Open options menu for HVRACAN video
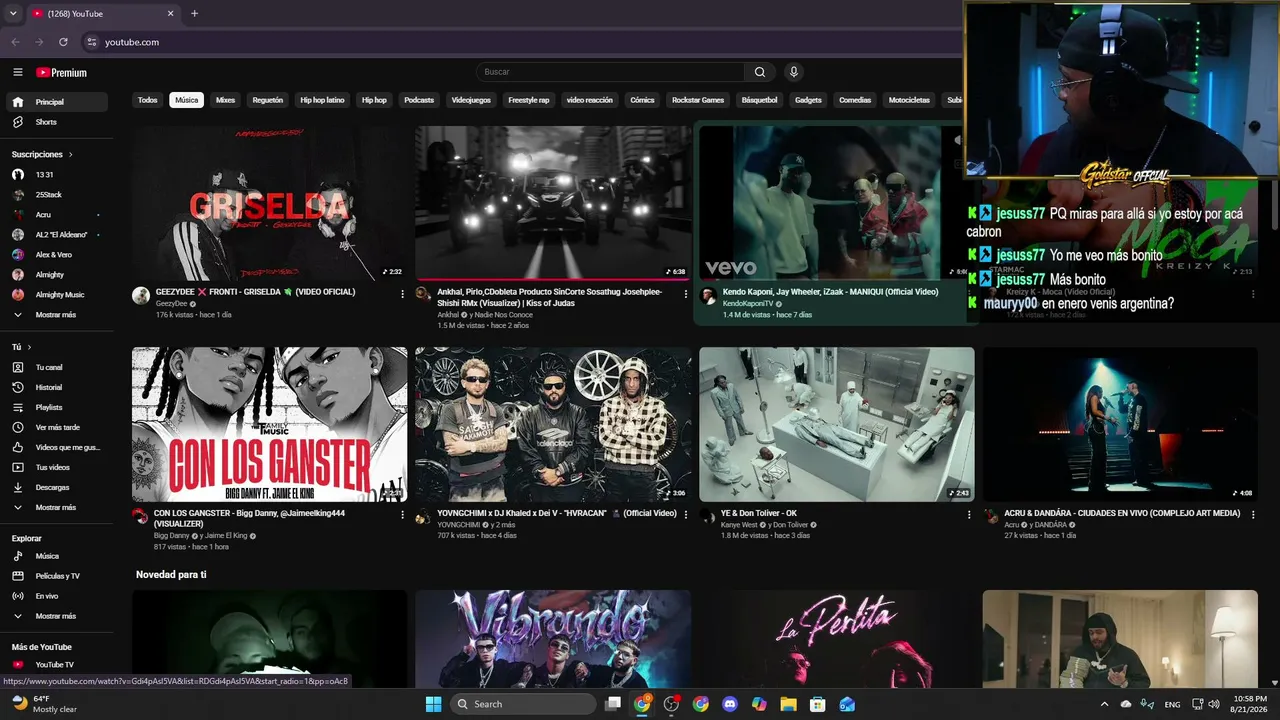The width and height of the screenshot is (1280, 720). pos(685,515)
